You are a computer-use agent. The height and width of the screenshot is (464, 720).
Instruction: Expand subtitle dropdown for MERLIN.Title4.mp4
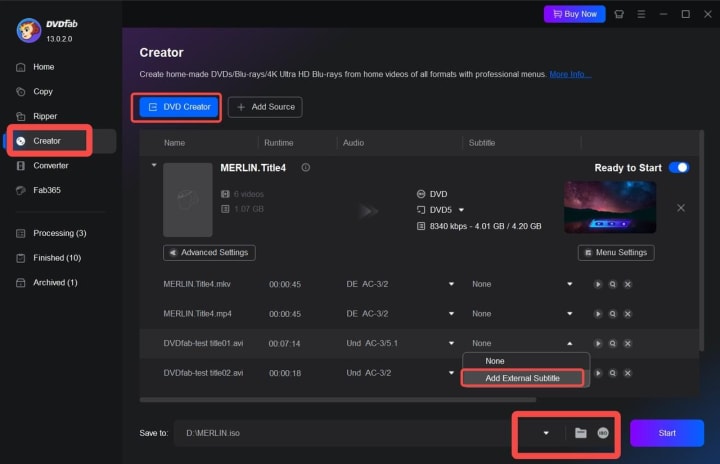569,314
